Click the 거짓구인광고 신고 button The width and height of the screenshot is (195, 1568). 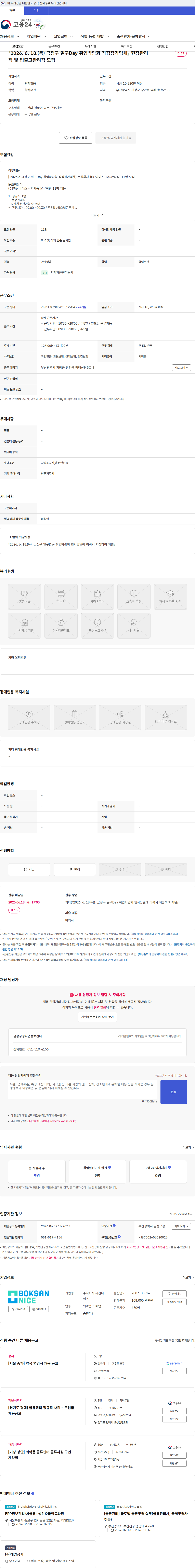pos(180,1214)
